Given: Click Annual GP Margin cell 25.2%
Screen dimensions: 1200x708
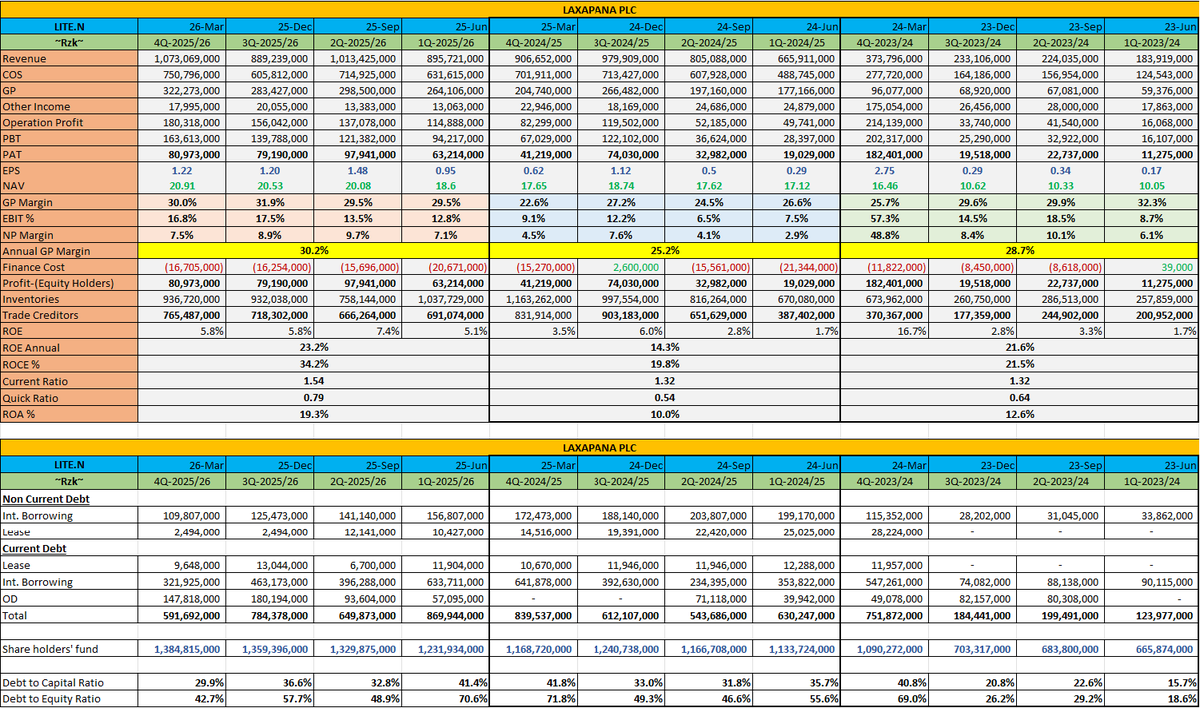Looking at the screenshot, I should [665, 250].
